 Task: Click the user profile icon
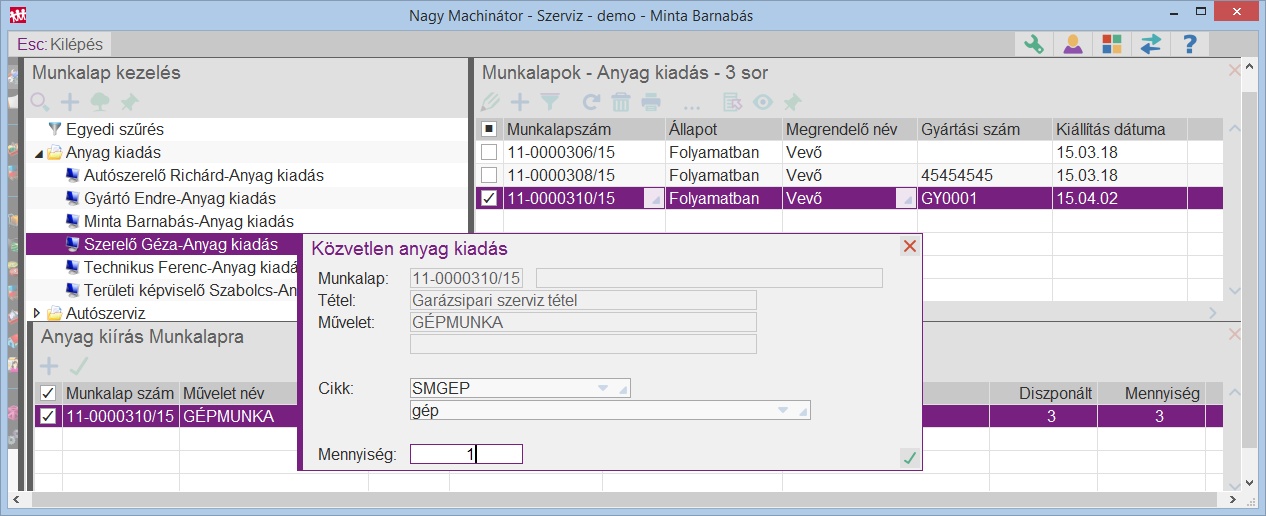point(1073,44)
